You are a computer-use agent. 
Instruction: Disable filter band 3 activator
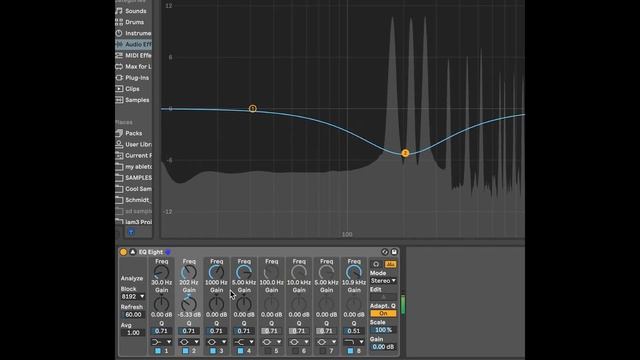(x=213, y=351)
